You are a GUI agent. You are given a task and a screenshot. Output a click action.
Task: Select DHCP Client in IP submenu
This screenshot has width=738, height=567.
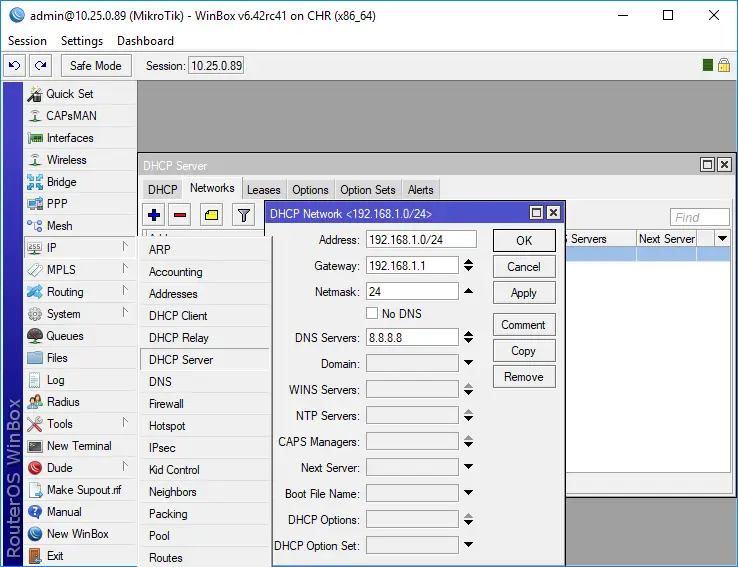tap(205, 316)
